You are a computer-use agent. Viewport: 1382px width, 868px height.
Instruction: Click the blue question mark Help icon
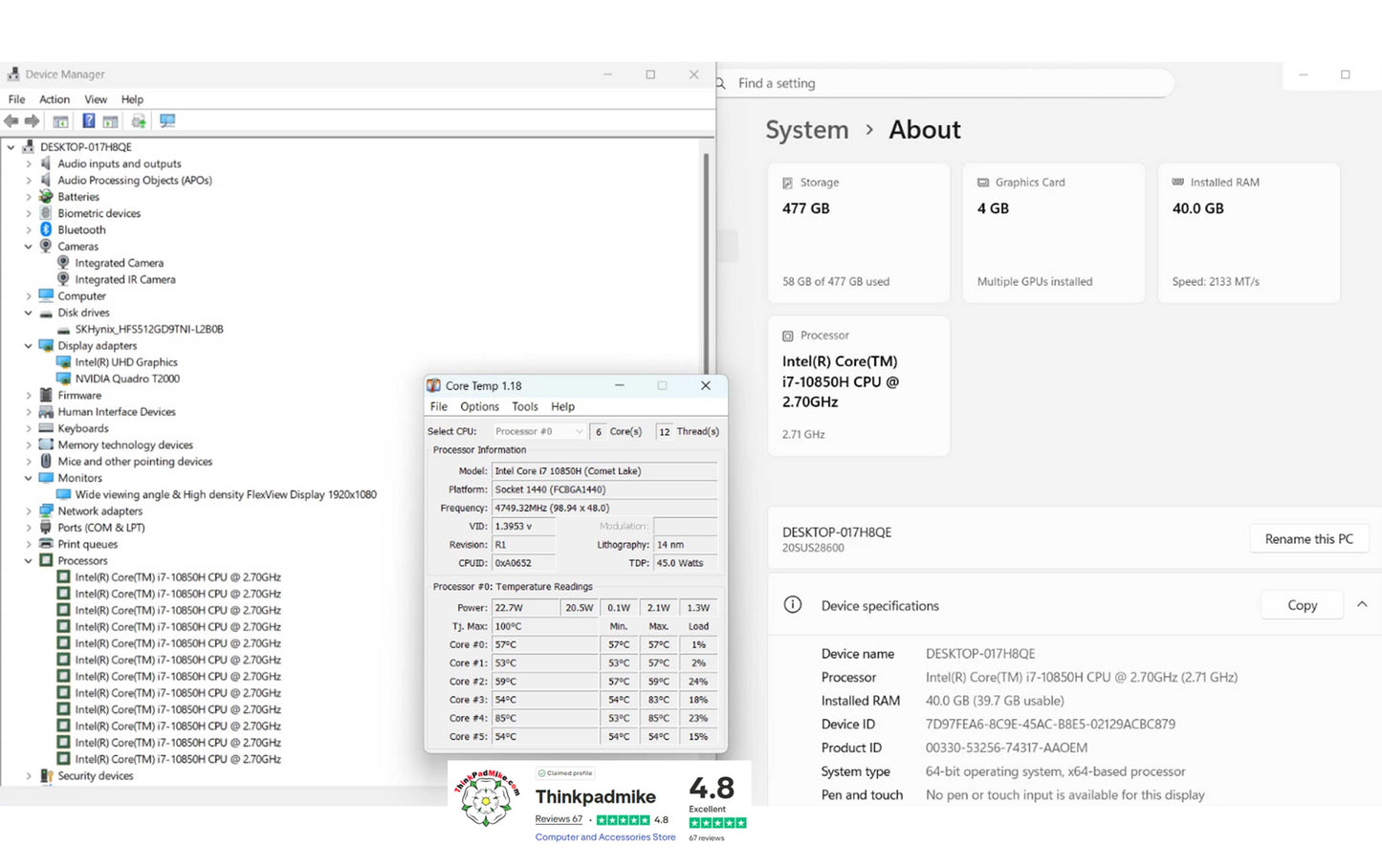coord(88,121)
